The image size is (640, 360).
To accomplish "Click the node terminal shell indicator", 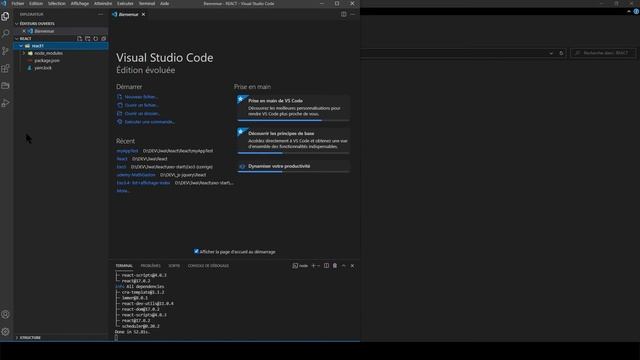I will point(300,266).
